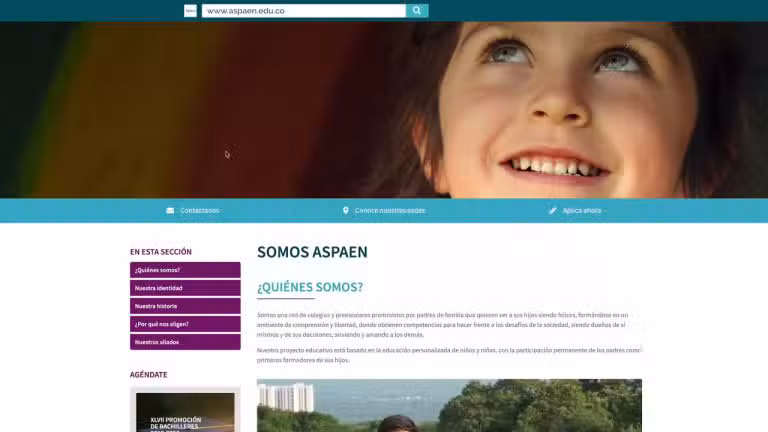Click the landscape photo below the description
The height and width of the screenshot is (432, 768).
[449, 405]
